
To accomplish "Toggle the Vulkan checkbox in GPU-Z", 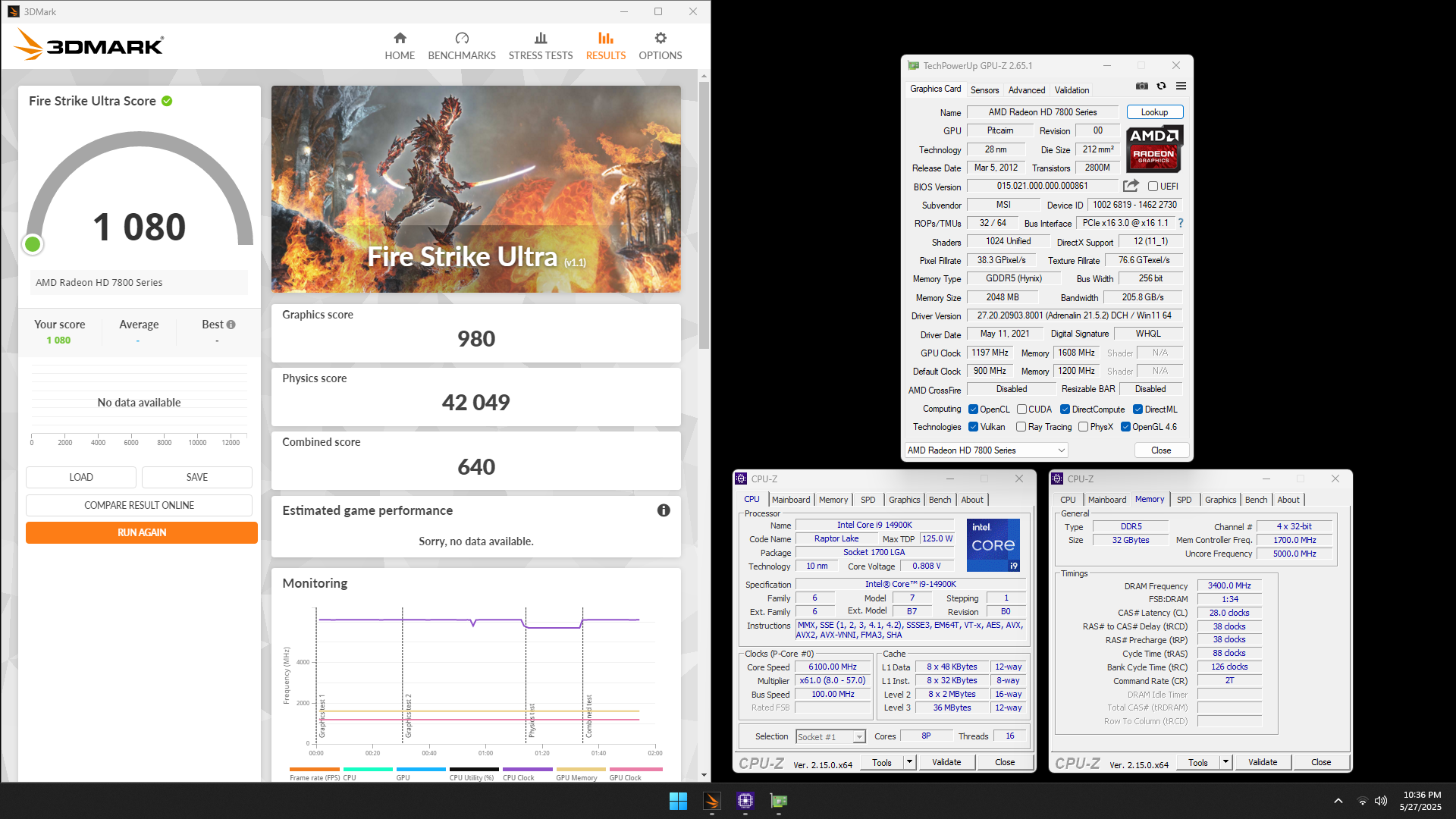I will point(973,427).
